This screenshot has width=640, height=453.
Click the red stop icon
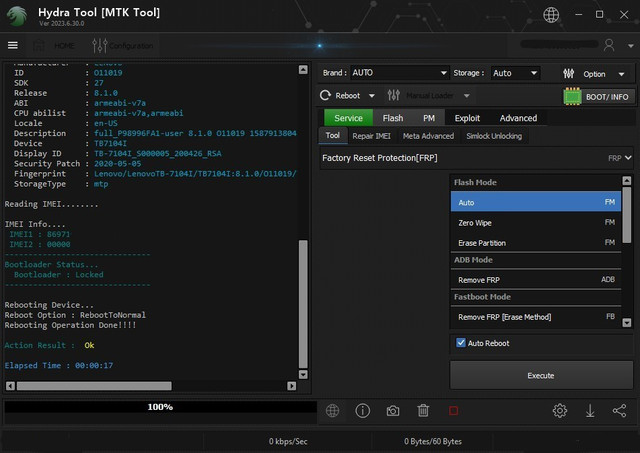453,411
